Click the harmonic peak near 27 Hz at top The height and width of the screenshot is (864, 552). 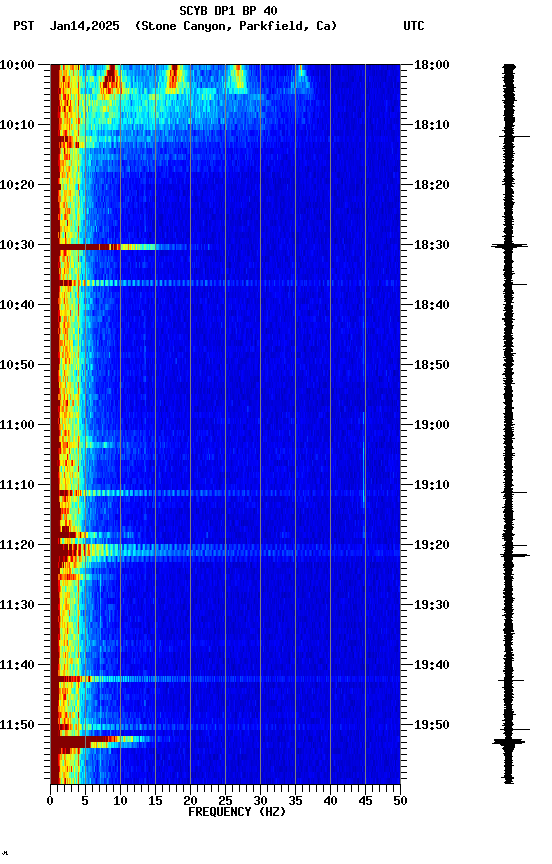point(237,77)
